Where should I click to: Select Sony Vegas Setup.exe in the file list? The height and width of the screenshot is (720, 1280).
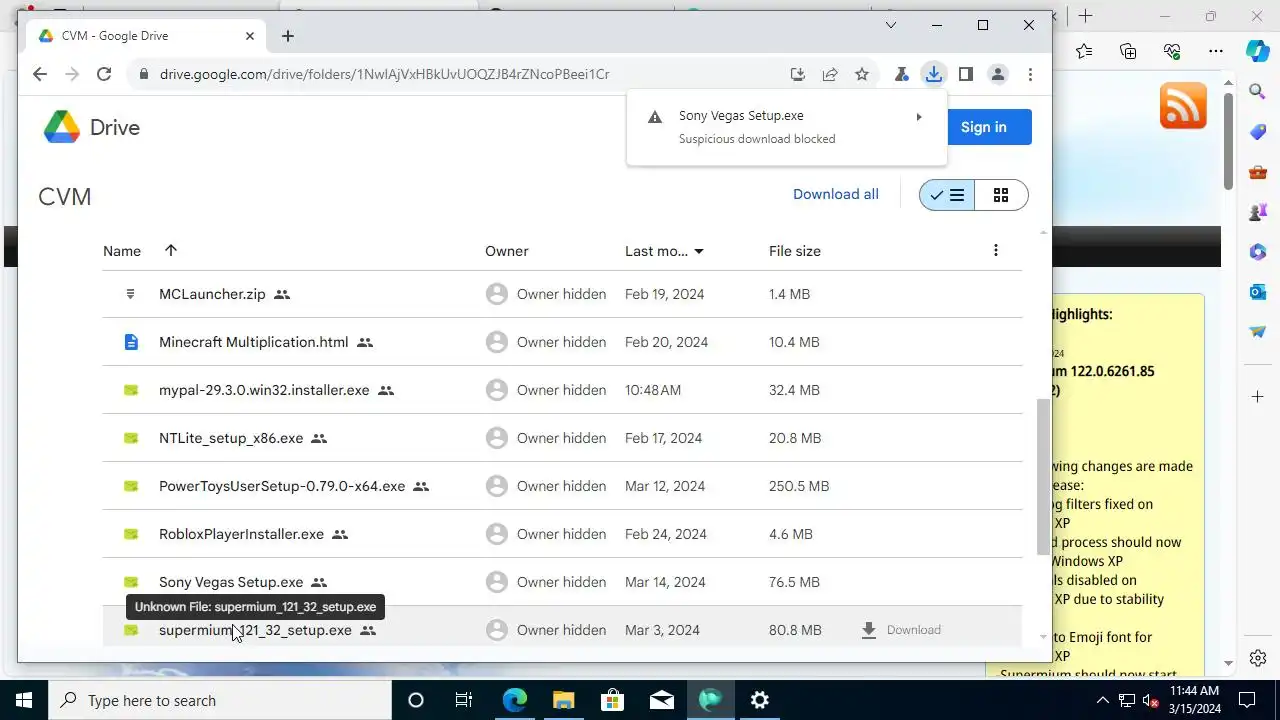tap(231, 582)
